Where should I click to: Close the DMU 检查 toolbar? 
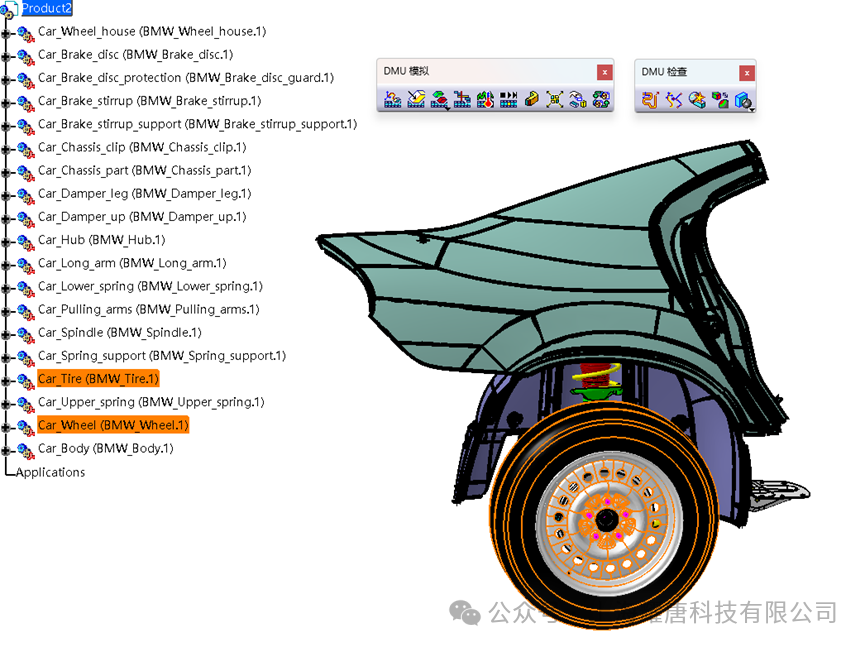click(747, 73)
